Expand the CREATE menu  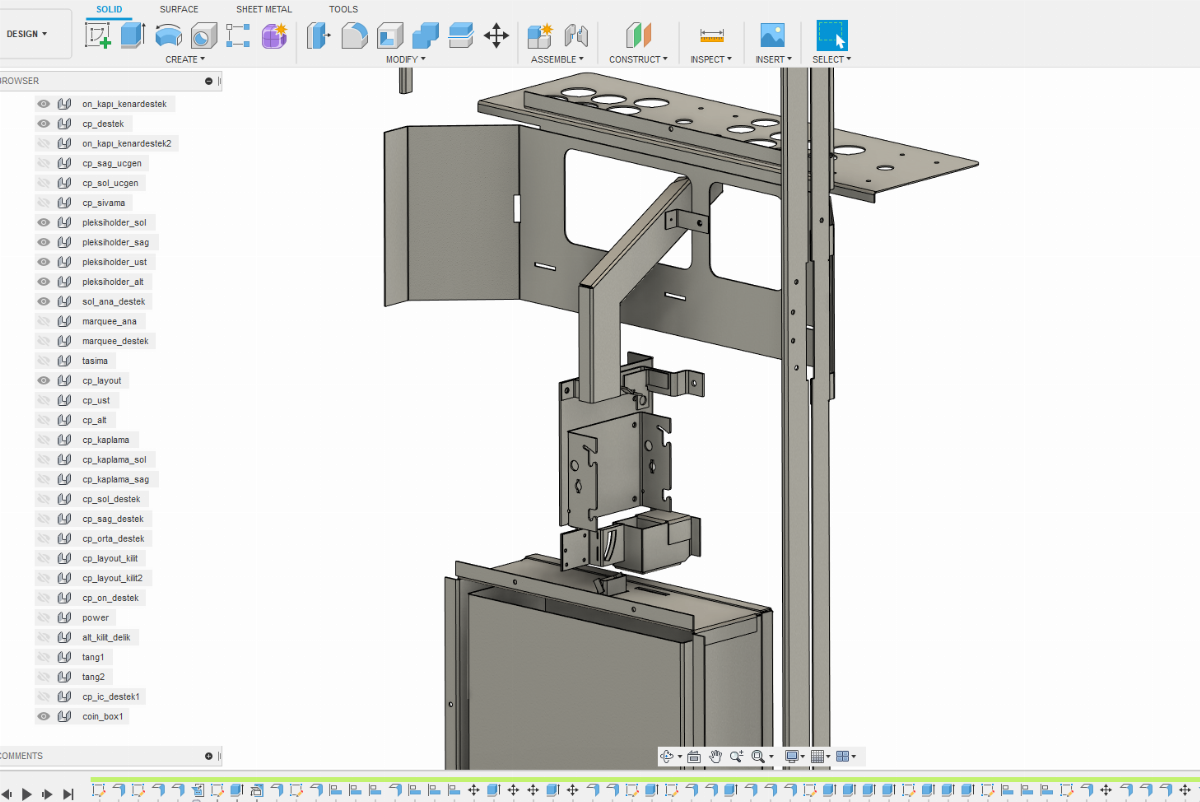click(185, 60)
